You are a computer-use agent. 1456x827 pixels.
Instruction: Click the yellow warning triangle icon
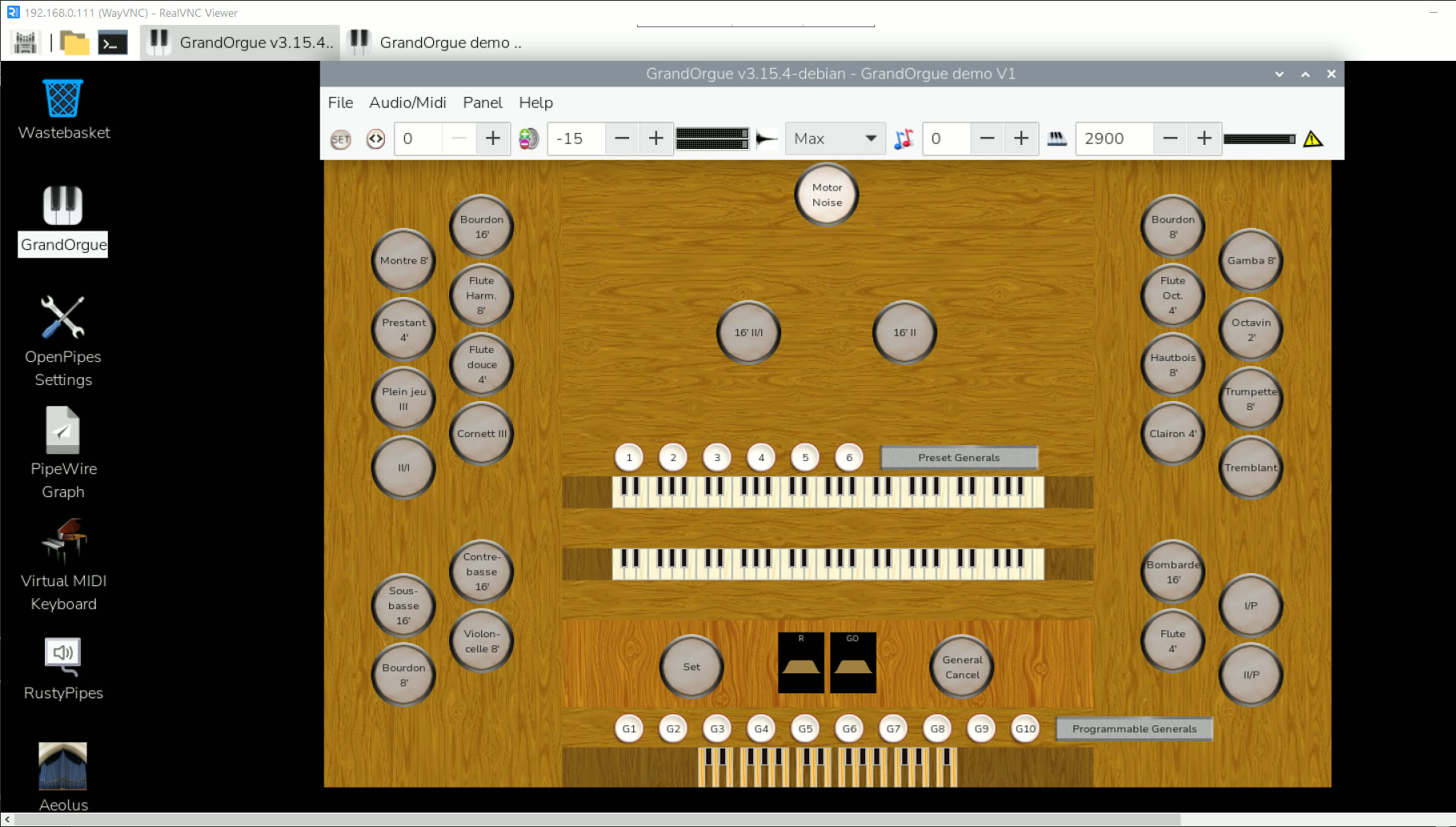1313,139
